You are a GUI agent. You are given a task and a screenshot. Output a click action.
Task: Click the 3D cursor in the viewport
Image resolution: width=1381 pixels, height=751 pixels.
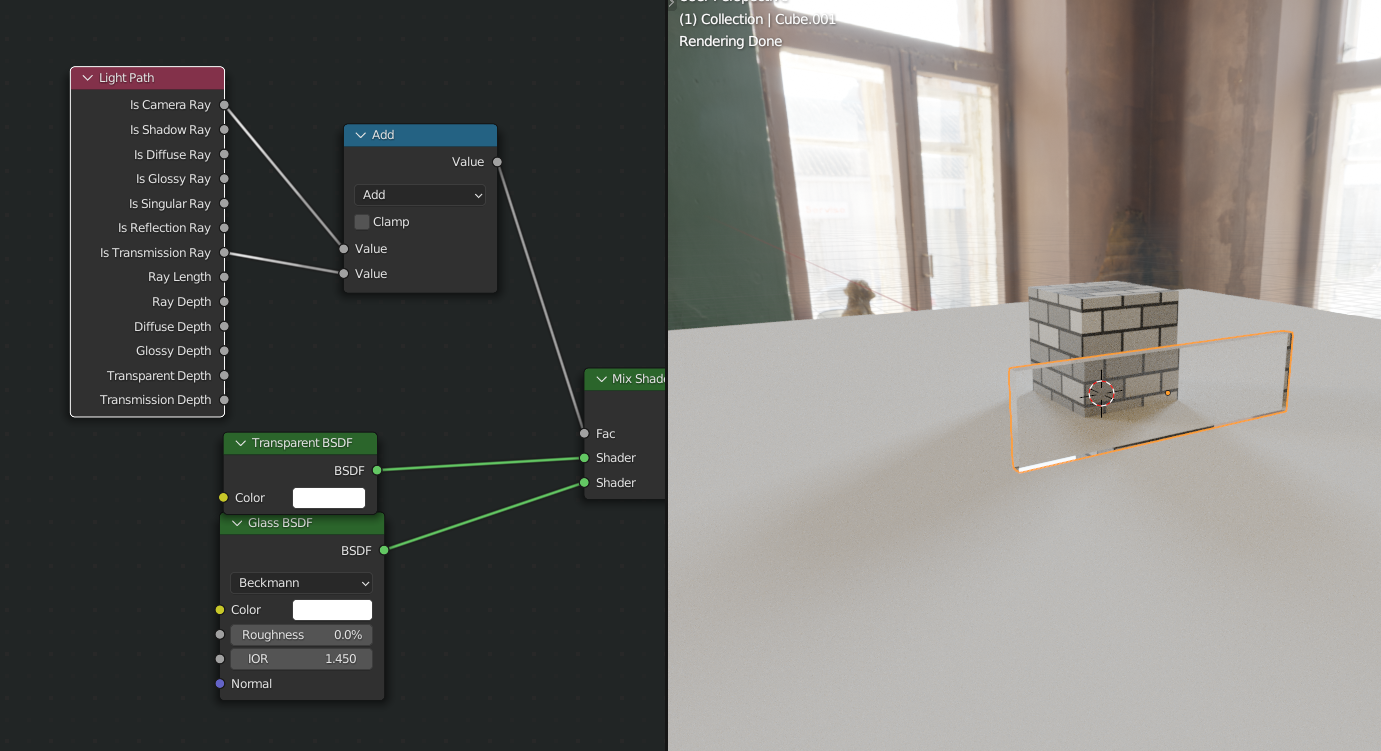pyautogui.click(x=1102, y=393)
